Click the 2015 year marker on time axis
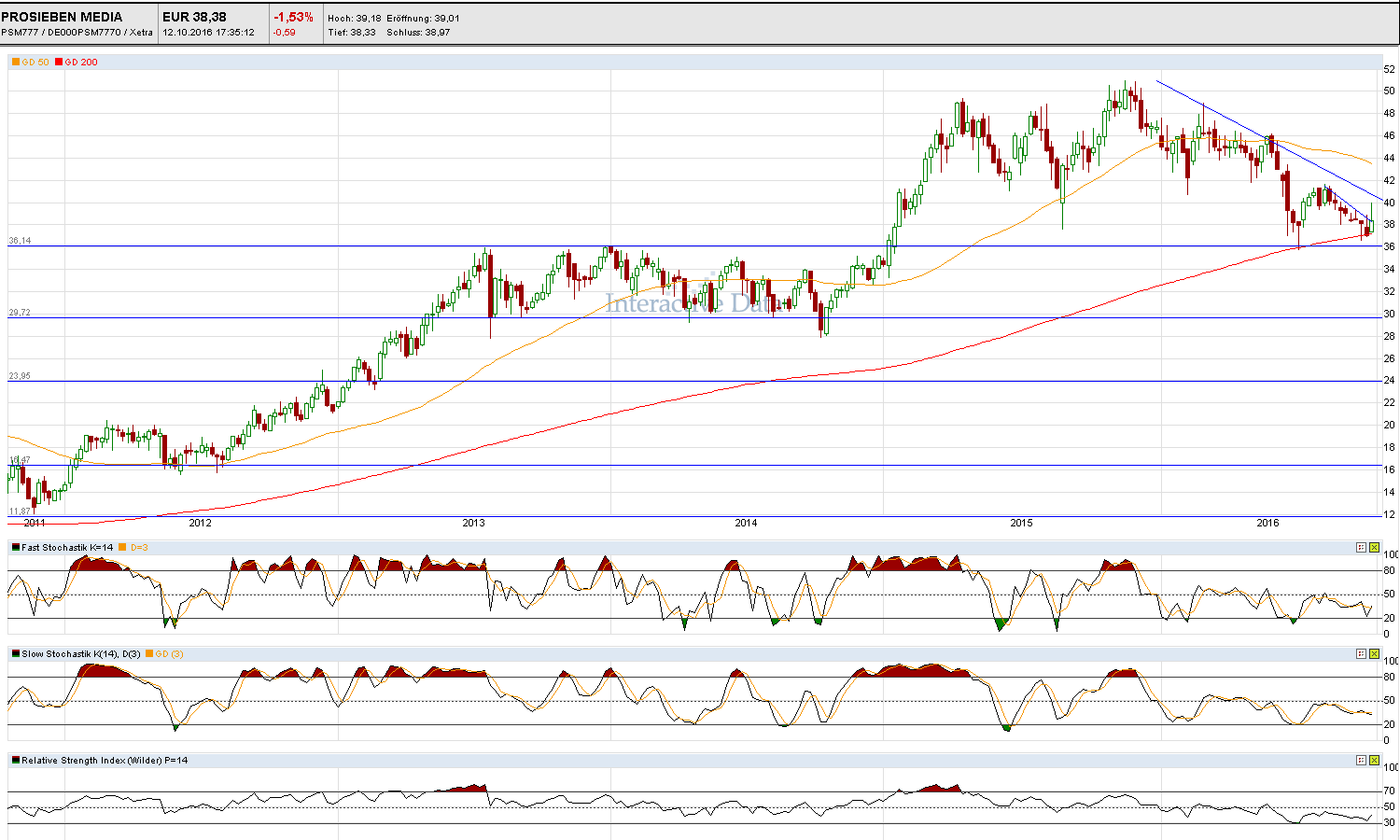The width and height of the screenshot is (1400, 840). click(x=1021, y=523)
